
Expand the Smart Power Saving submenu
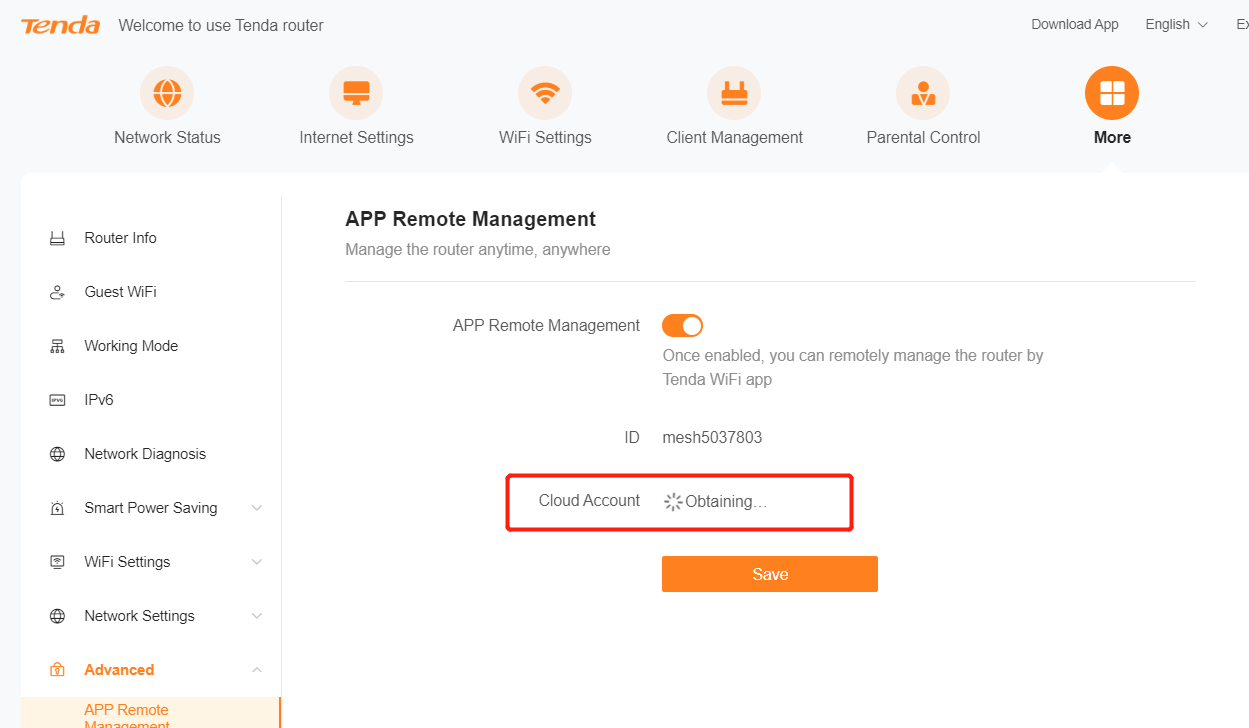(257, 508)
